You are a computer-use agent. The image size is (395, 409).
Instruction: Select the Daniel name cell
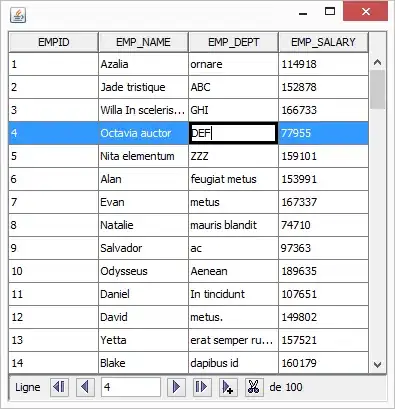pyautogui.click(x=143, y=294)
